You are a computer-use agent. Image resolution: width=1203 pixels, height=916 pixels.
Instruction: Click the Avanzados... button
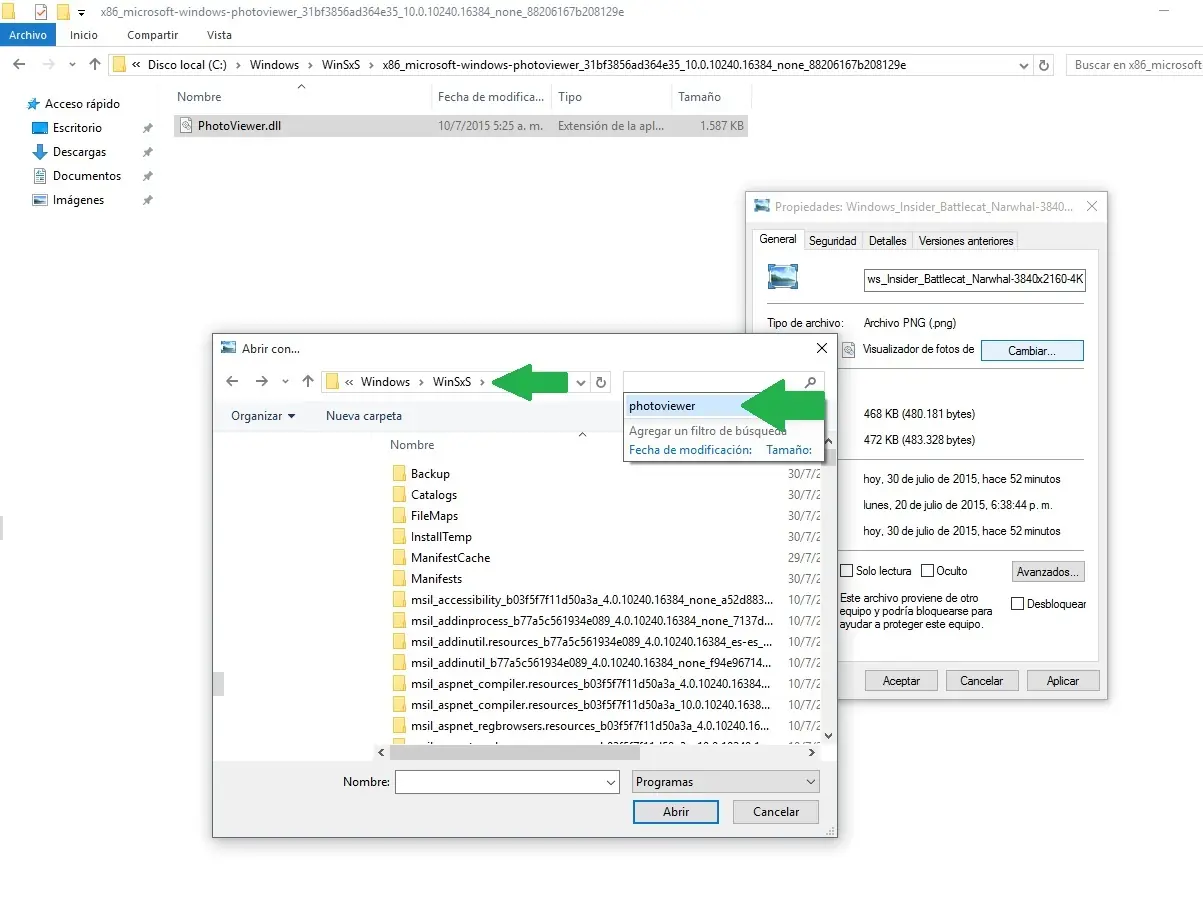(x=1047, y=572)
